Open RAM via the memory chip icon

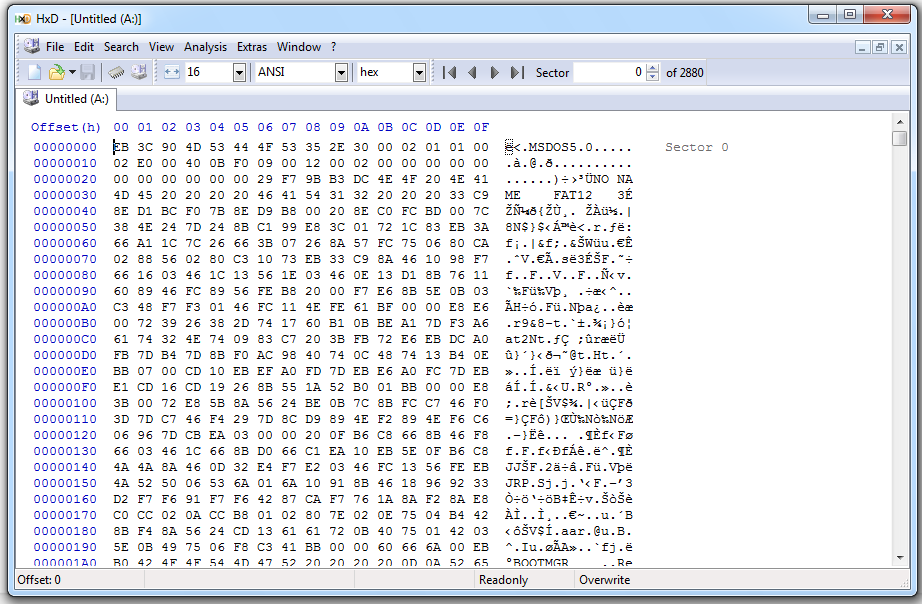click(116, 72)
